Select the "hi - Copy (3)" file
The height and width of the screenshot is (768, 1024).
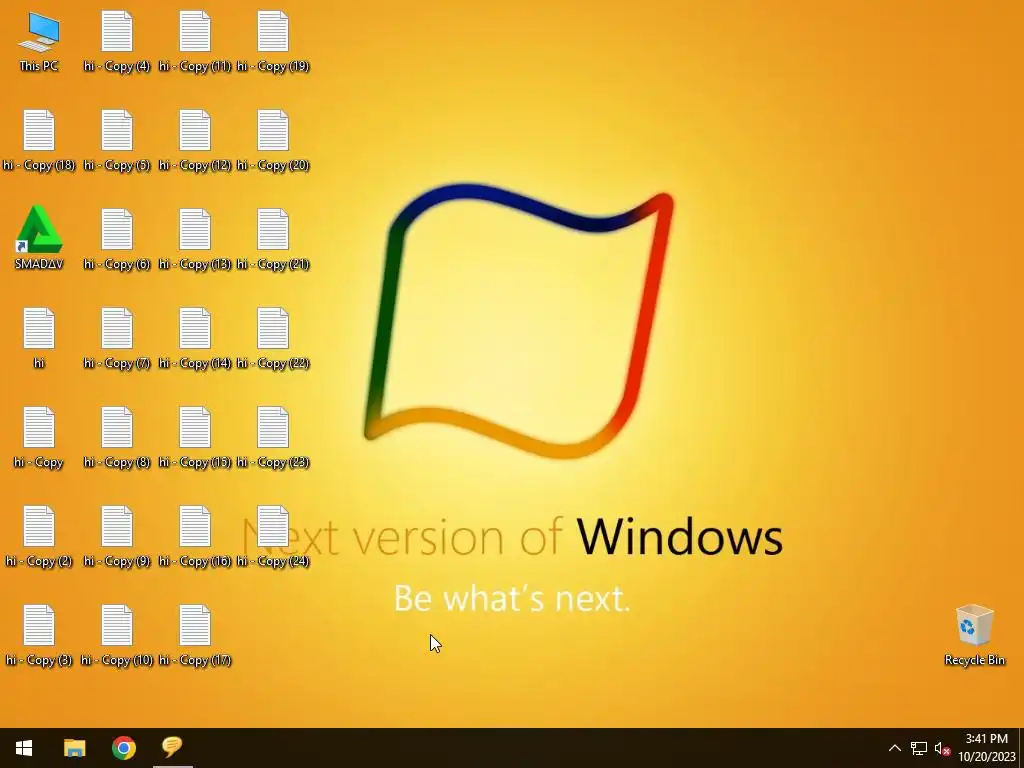pos(39,636)
